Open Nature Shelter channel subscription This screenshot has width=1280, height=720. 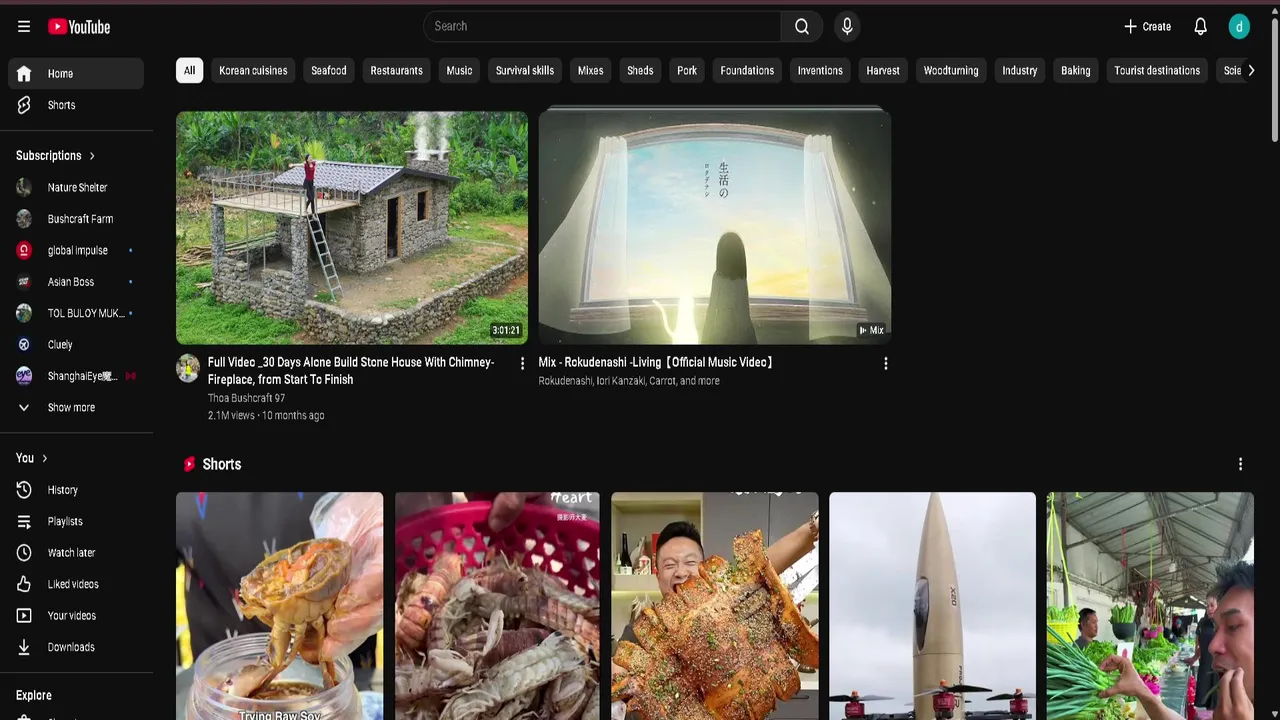click(x=76, y=187)
